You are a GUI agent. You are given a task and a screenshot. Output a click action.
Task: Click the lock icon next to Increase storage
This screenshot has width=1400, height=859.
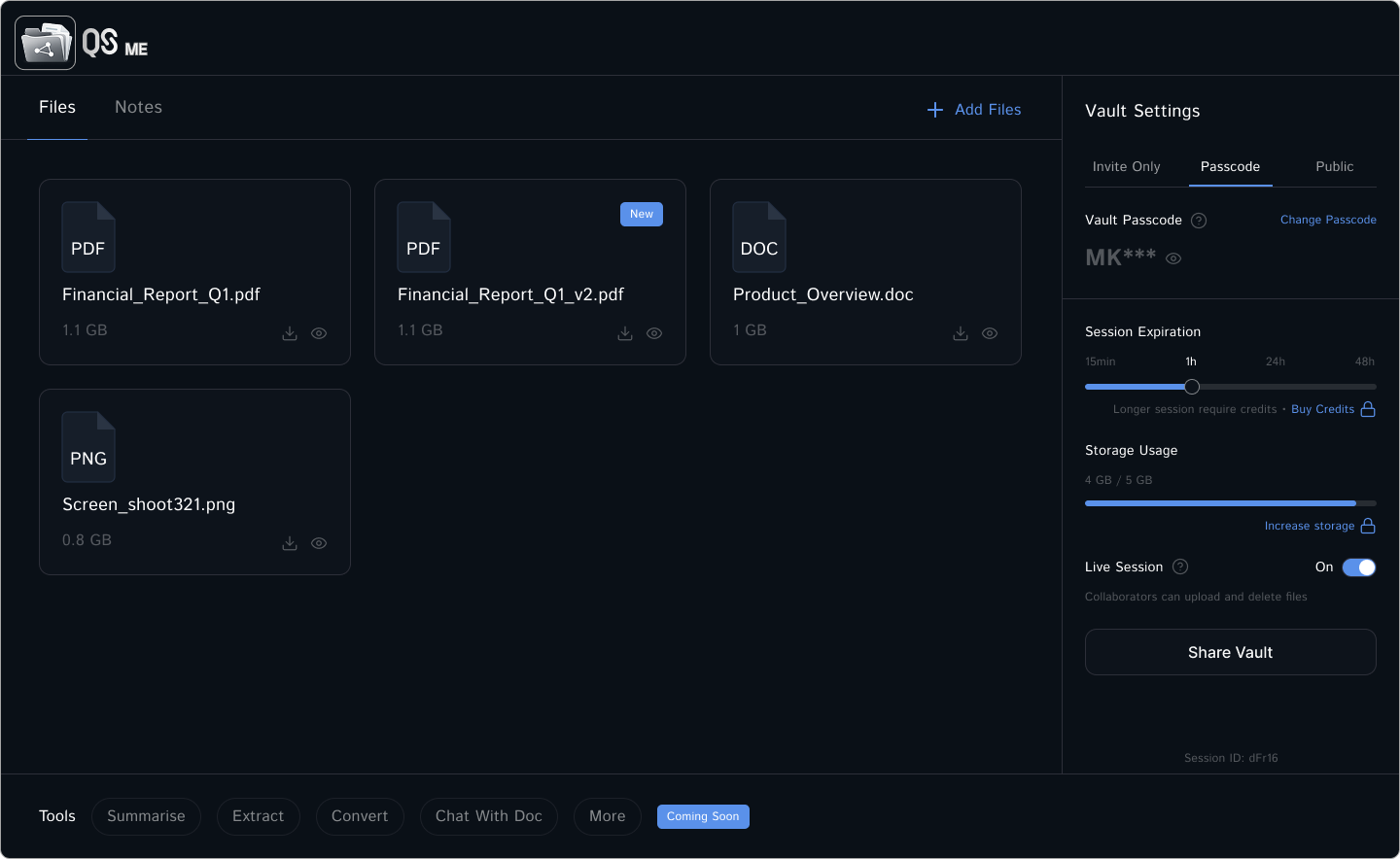coord(1370,526)
